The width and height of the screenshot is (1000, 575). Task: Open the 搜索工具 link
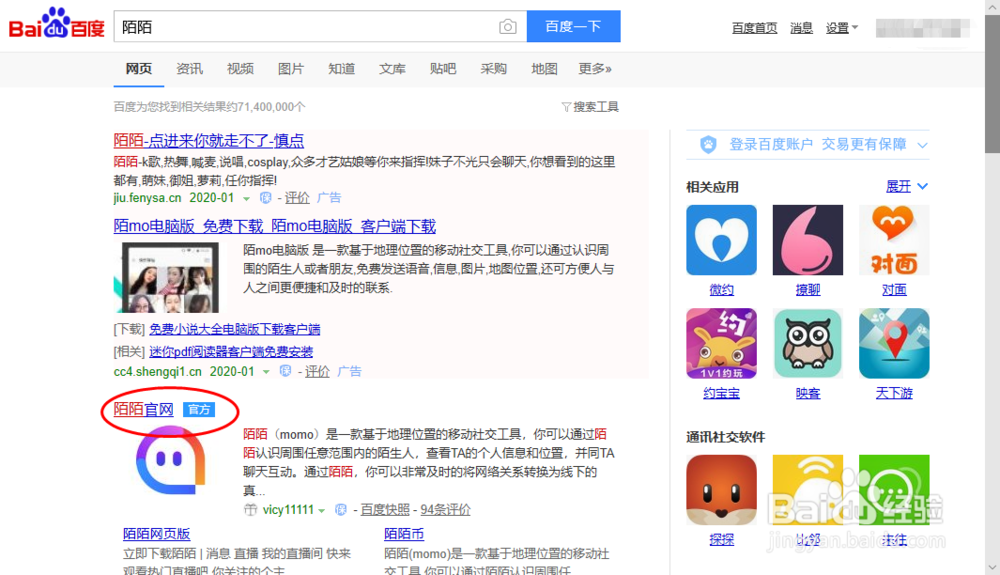[x=596, y=107]
